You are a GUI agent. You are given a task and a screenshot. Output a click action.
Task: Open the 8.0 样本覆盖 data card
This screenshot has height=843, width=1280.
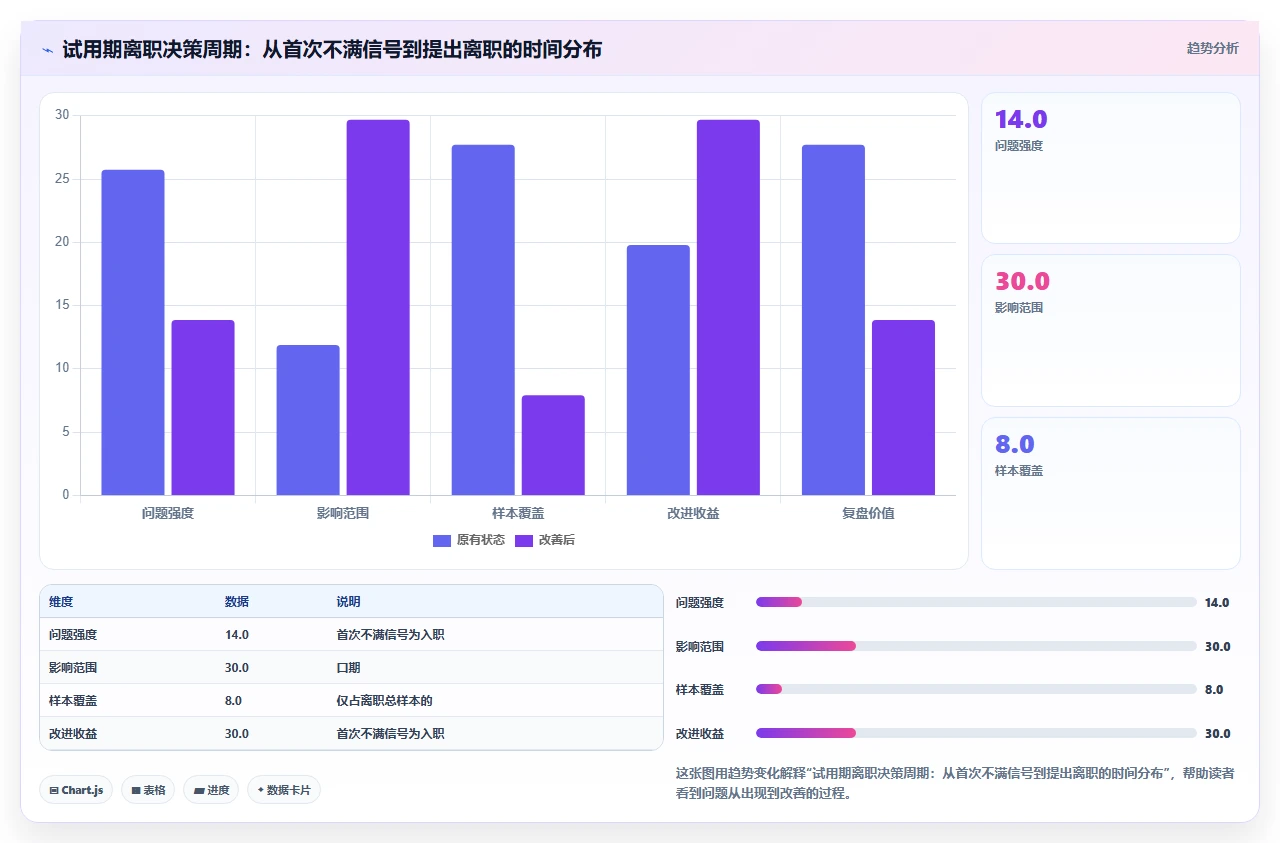pos(1111,493)
